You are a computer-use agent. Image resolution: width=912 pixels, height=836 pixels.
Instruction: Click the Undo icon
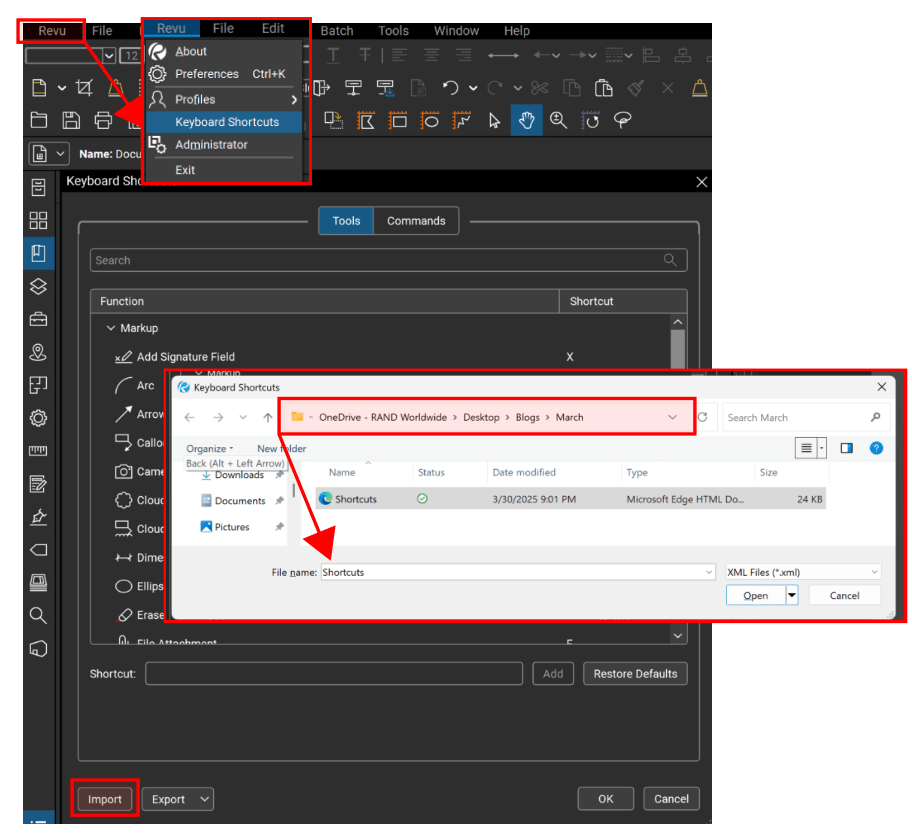pos(450,88)
